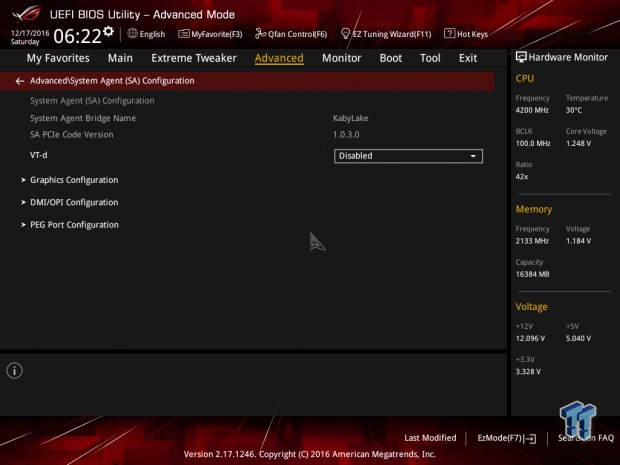The image size is (620, 465).
Task: Click Capacity 16384 MB value
Action: 532,274
